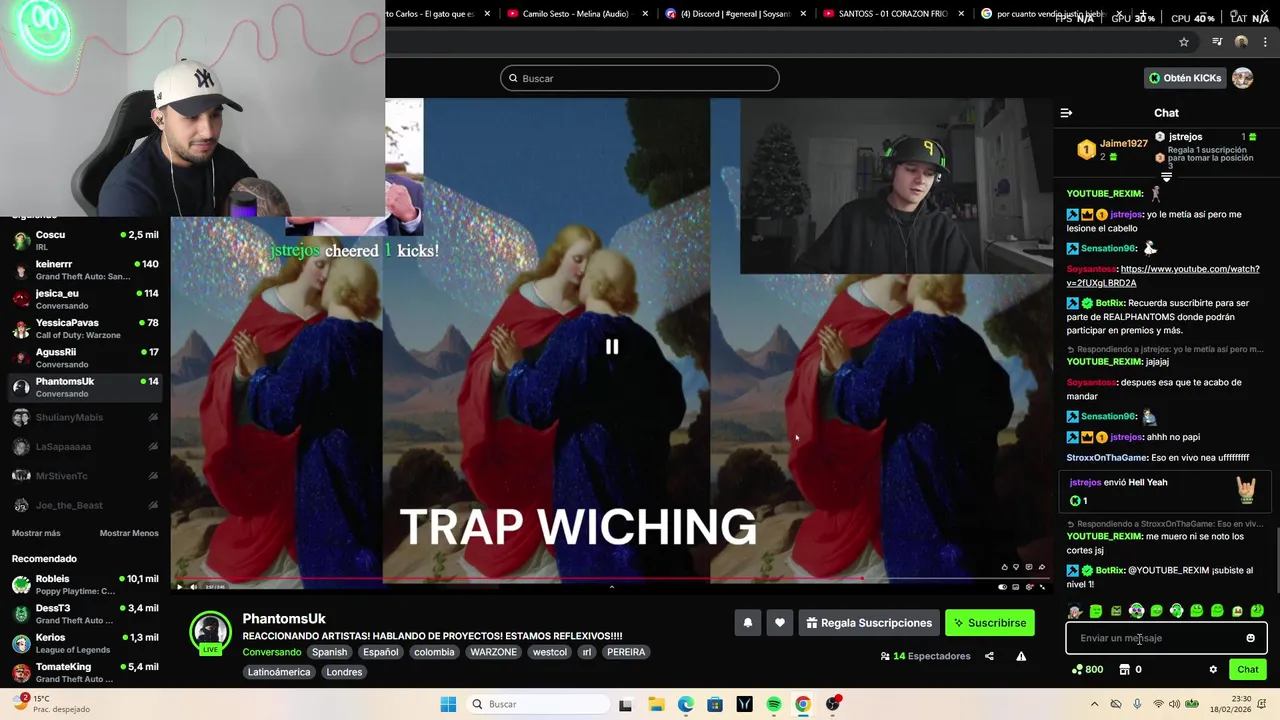Close the Discord #general tab
The image size is (1280, 720).
pyautogui.click(x=803, y=14)
